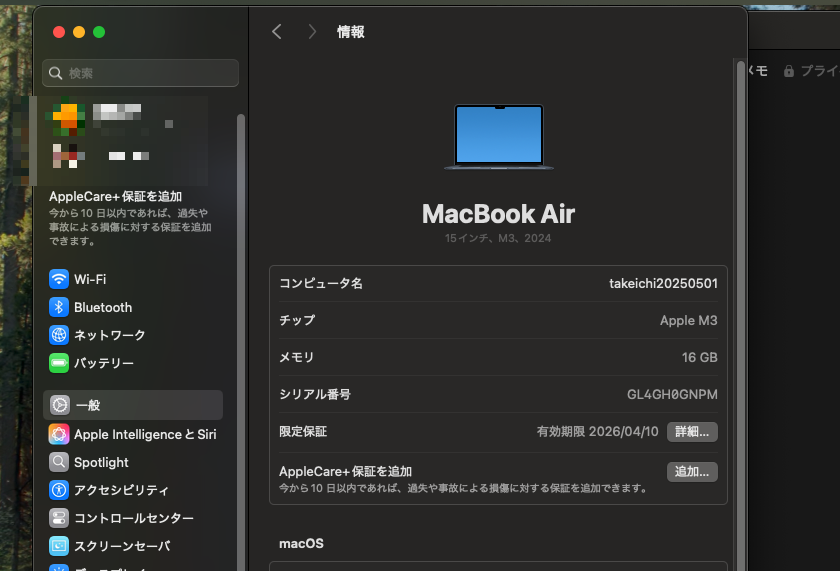Click the green zoom window button
Image resolution: width=840 pixels, height=571 pixels.
[x=99, y=32]
